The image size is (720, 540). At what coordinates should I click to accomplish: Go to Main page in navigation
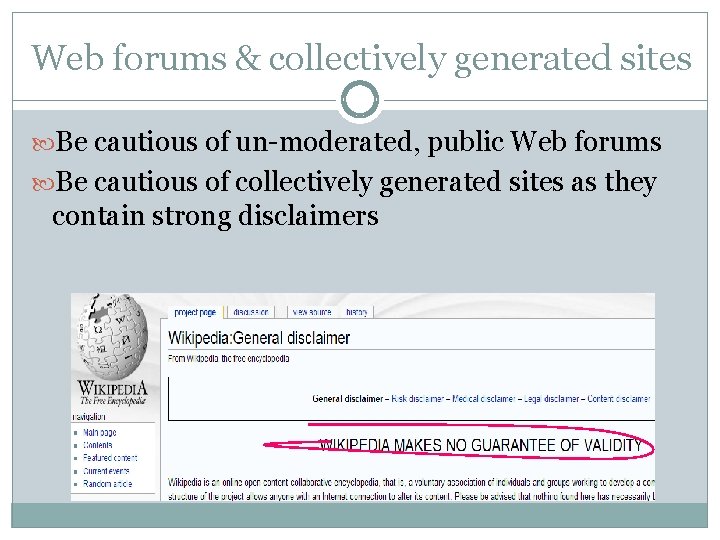[x=100, y=433]
